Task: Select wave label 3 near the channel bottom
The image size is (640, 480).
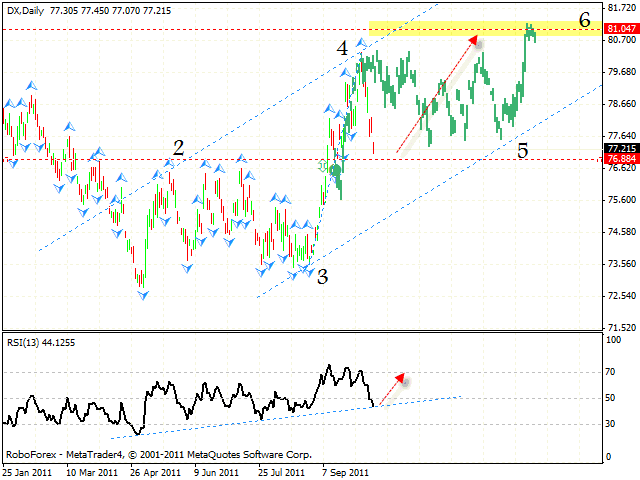Action: tap(322, 277)
